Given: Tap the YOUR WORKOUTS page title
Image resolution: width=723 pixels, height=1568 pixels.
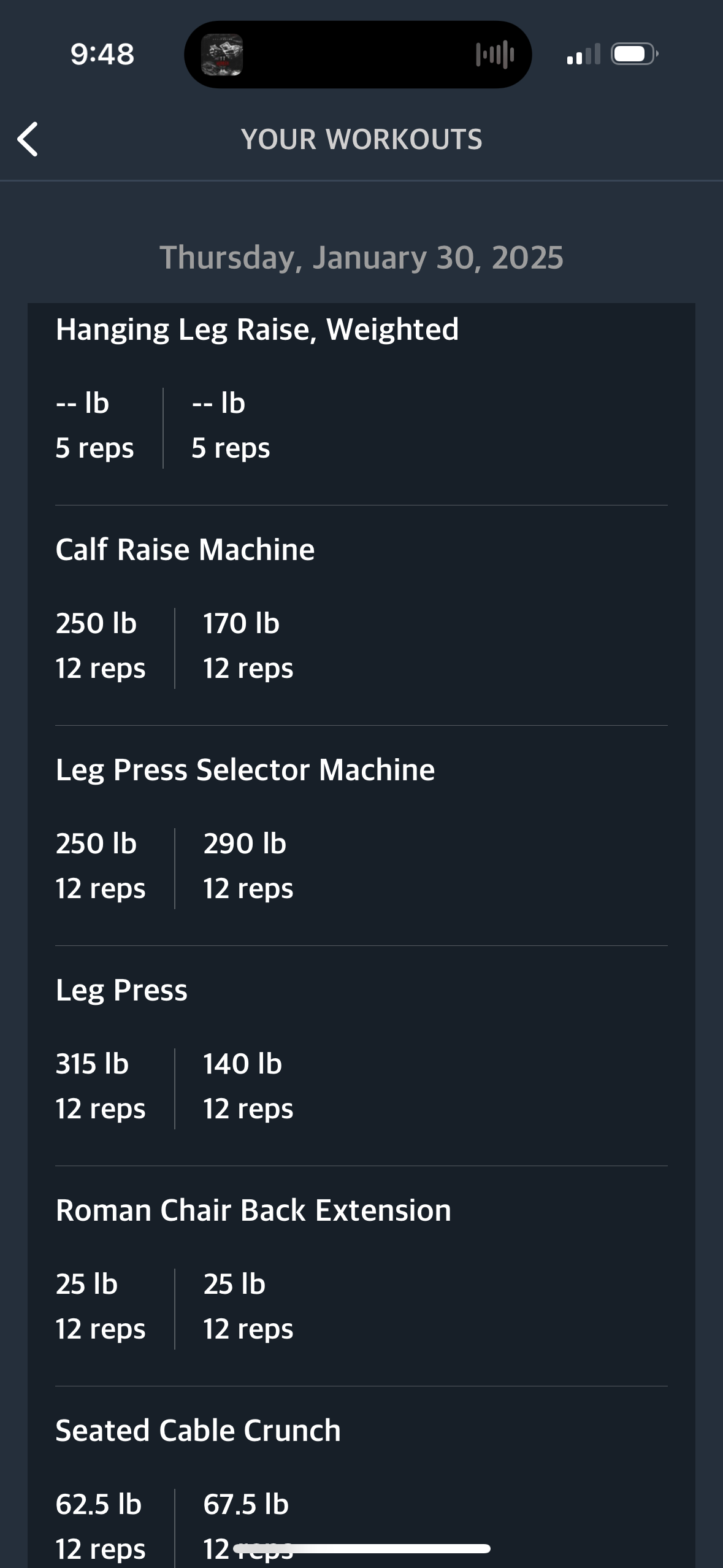Looking at the screenshot, I should coord(361,139).
